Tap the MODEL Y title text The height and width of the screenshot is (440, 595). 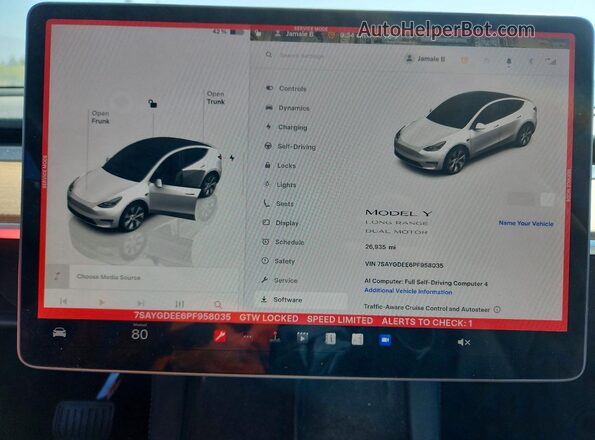(398, 213)
